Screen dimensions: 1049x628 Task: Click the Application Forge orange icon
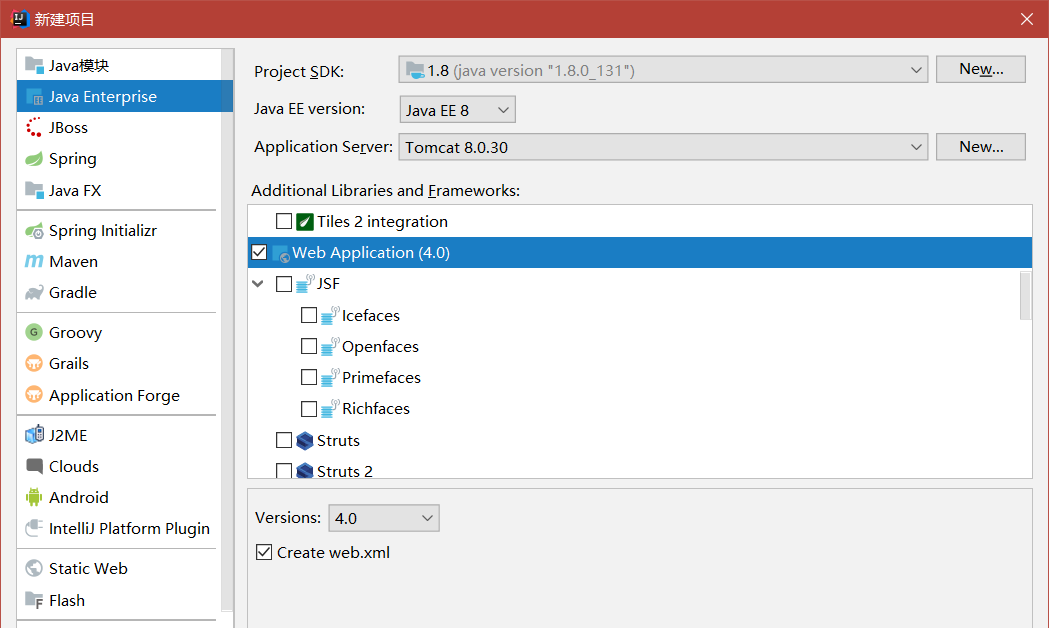(34, 395)
